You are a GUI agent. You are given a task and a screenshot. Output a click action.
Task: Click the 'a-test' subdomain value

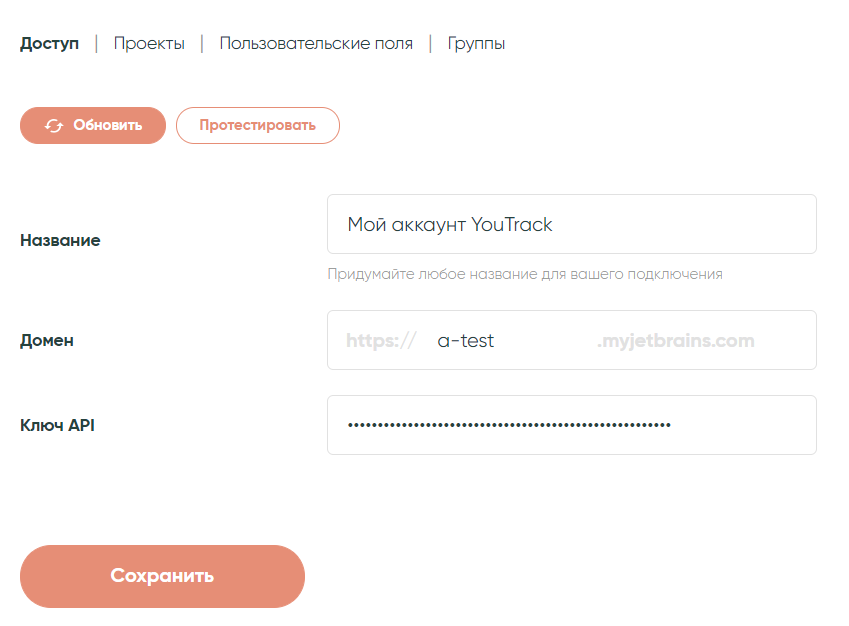coord(466,341)
